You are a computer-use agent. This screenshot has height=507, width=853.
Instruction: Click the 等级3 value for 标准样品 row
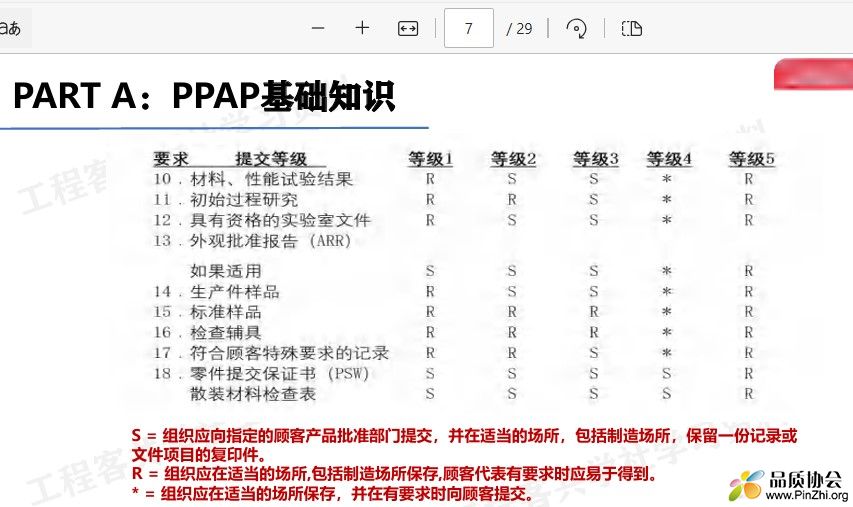pyautogui.click(x=594, y=312)
